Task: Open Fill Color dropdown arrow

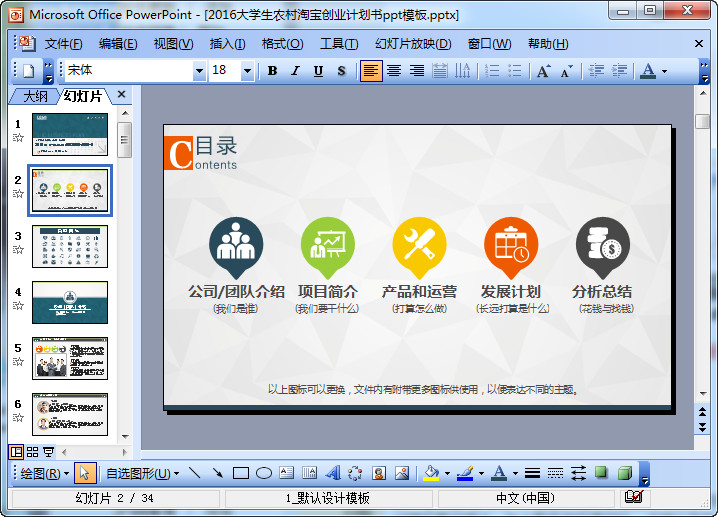Action: [x=447, y=473]
